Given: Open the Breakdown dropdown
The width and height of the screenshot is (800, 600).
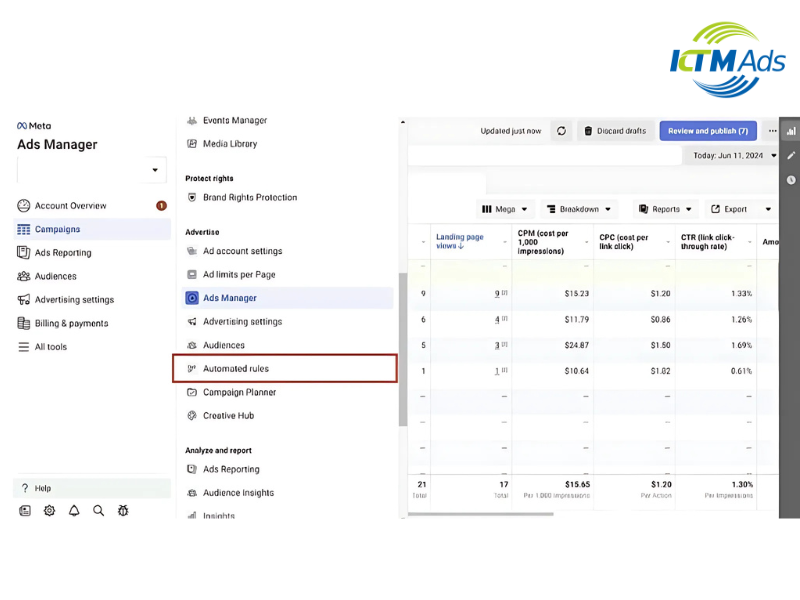Looking at the screenshot, I should point(579,209).
